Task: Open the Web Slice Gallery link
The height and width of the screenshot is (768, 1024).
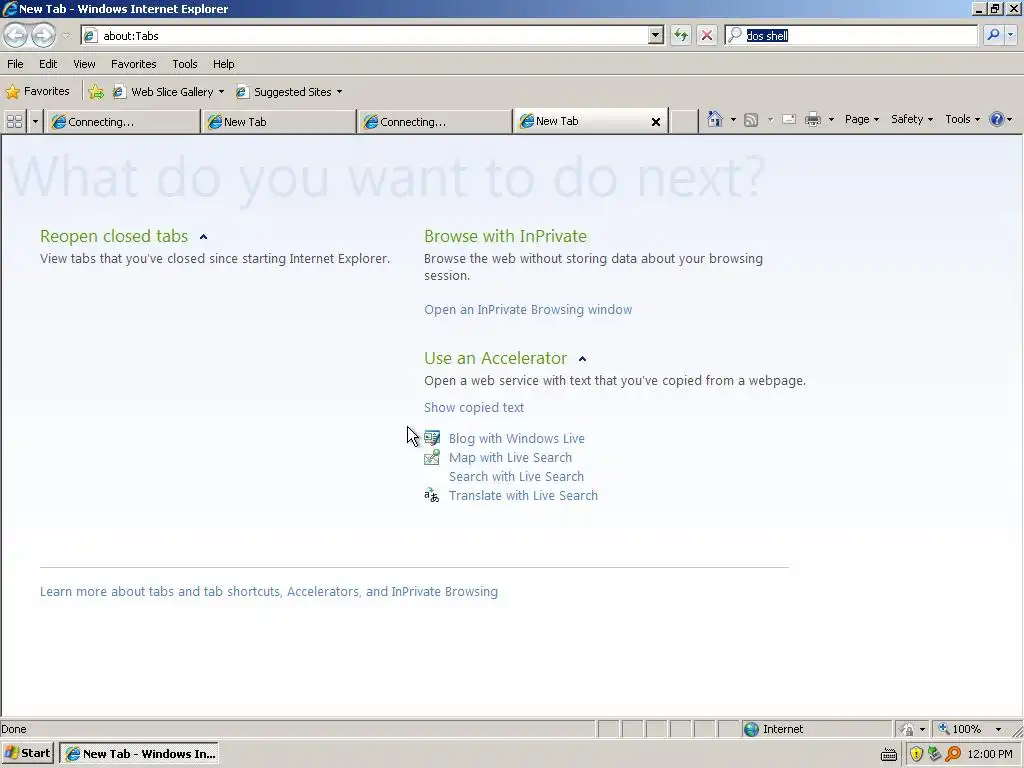Action: click(168, 92)
